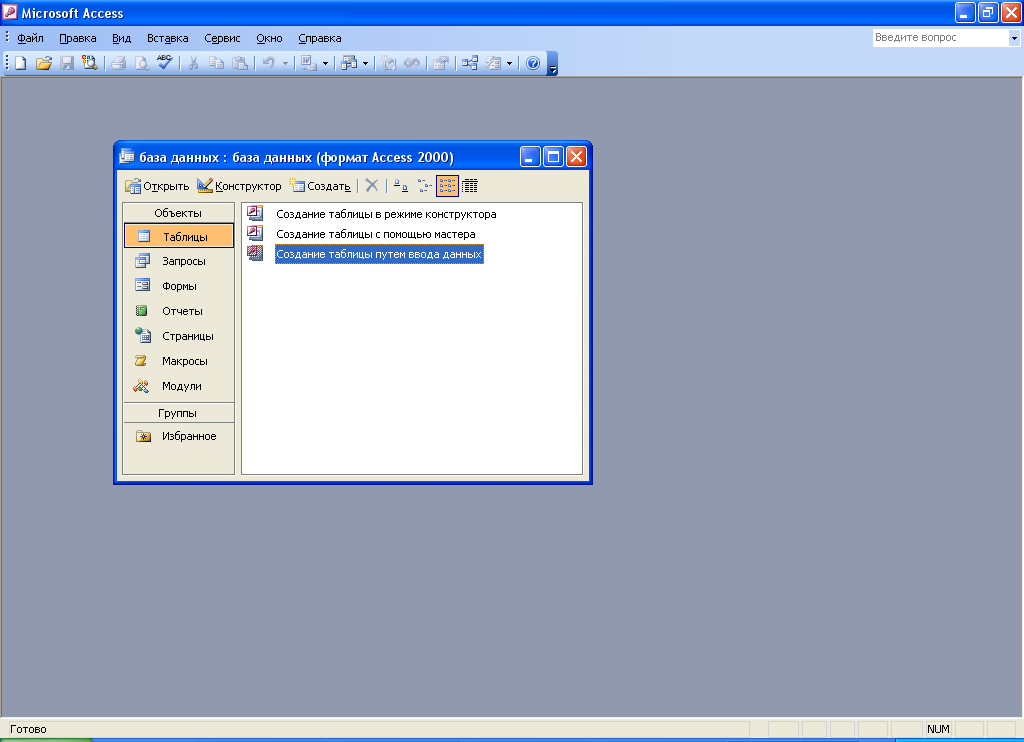Open the Окно menu

(269, 38)
